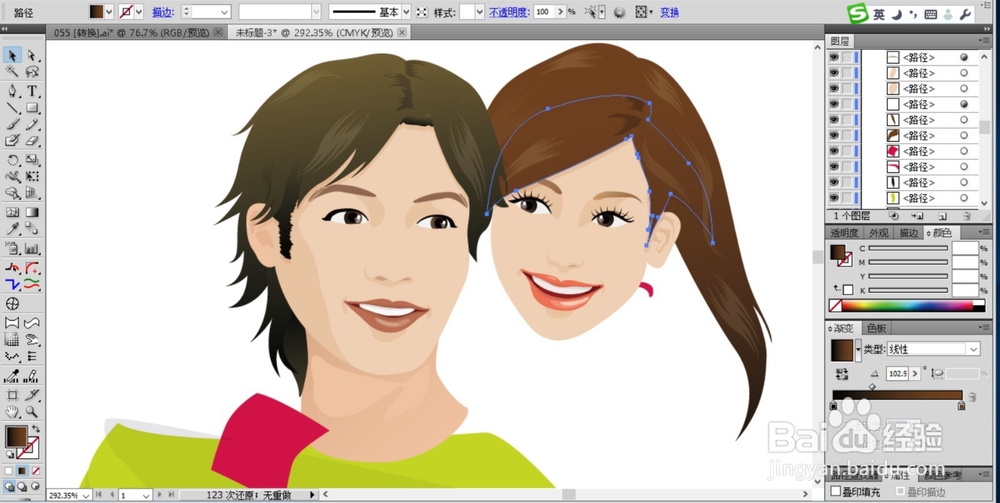Switch to the 055 [转换].ai document tab
Viewport: 1000px width, 503px height.
click(x=131, y=32)
